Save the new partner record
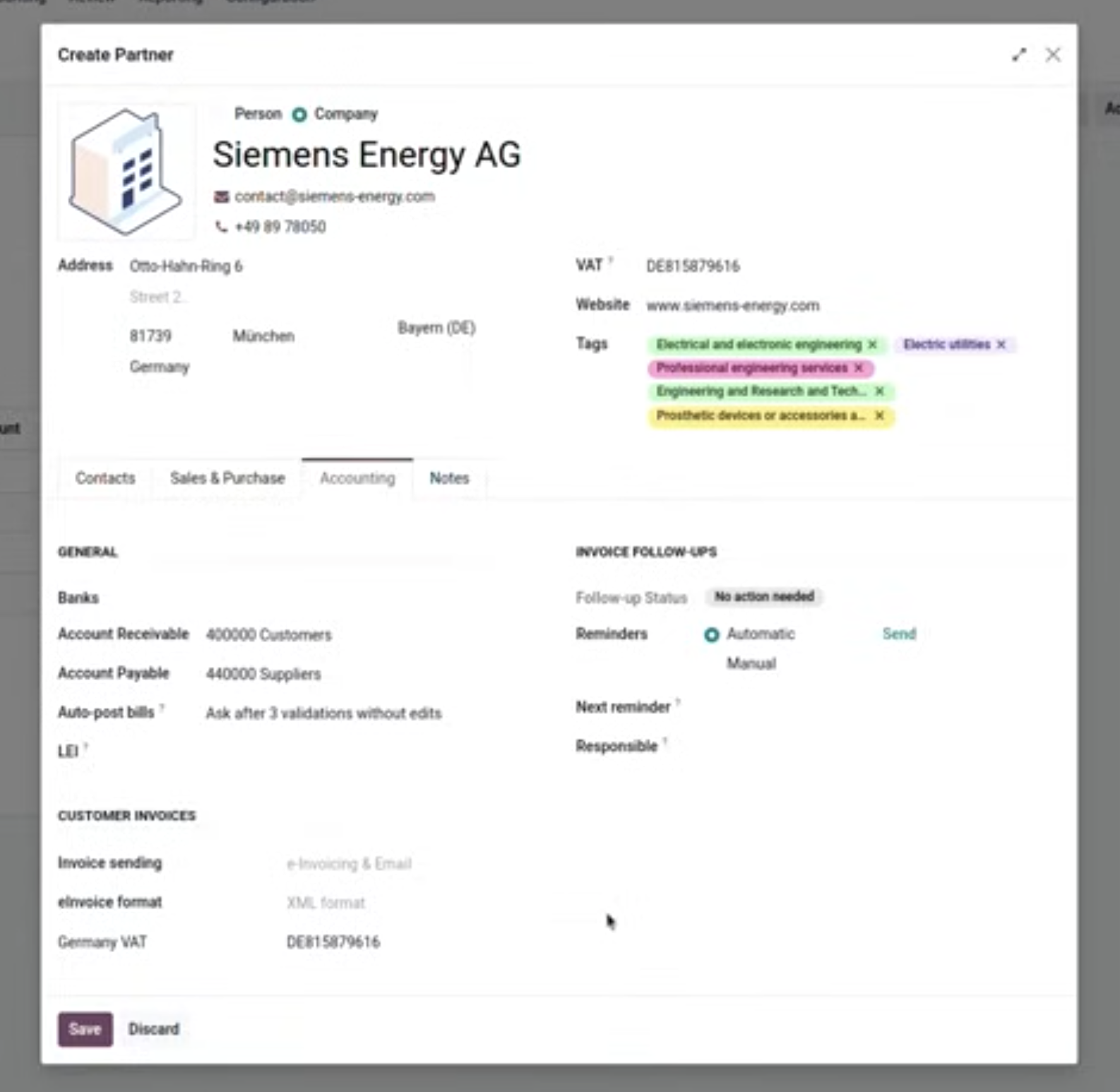 [85, 1029]
